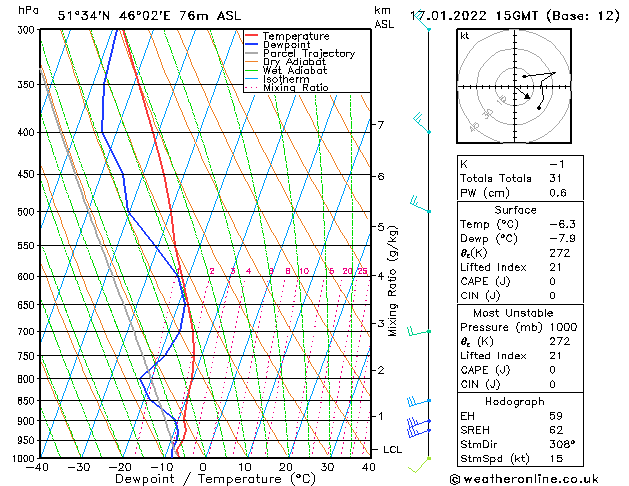Click the 'StmDir' value 308°
This screenshot has width=629, height=486.
tap(562, 444)
